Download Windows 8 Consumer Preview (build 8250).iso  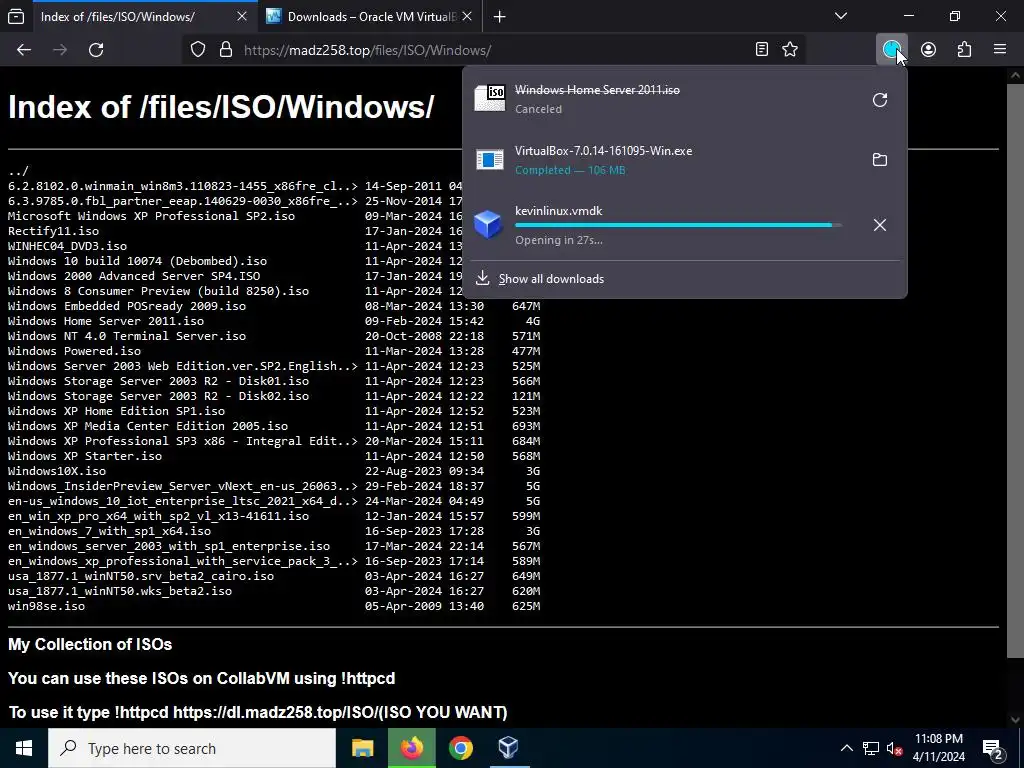click(159, 291)
